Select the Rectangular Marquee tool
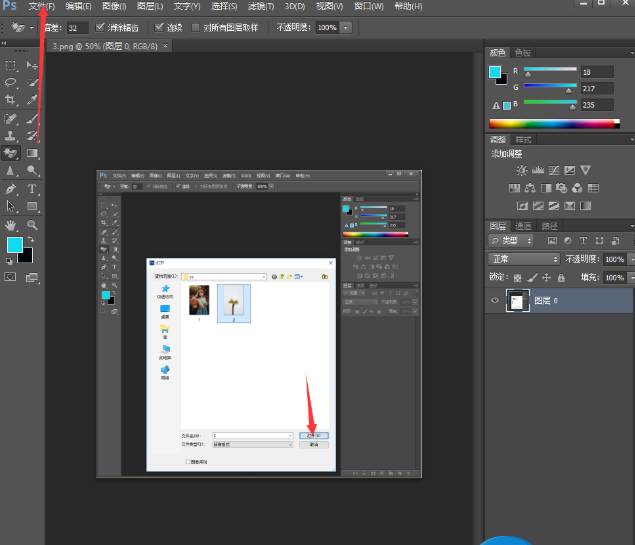The width and height of the screenshot is (635, 545). click(11, 65)
